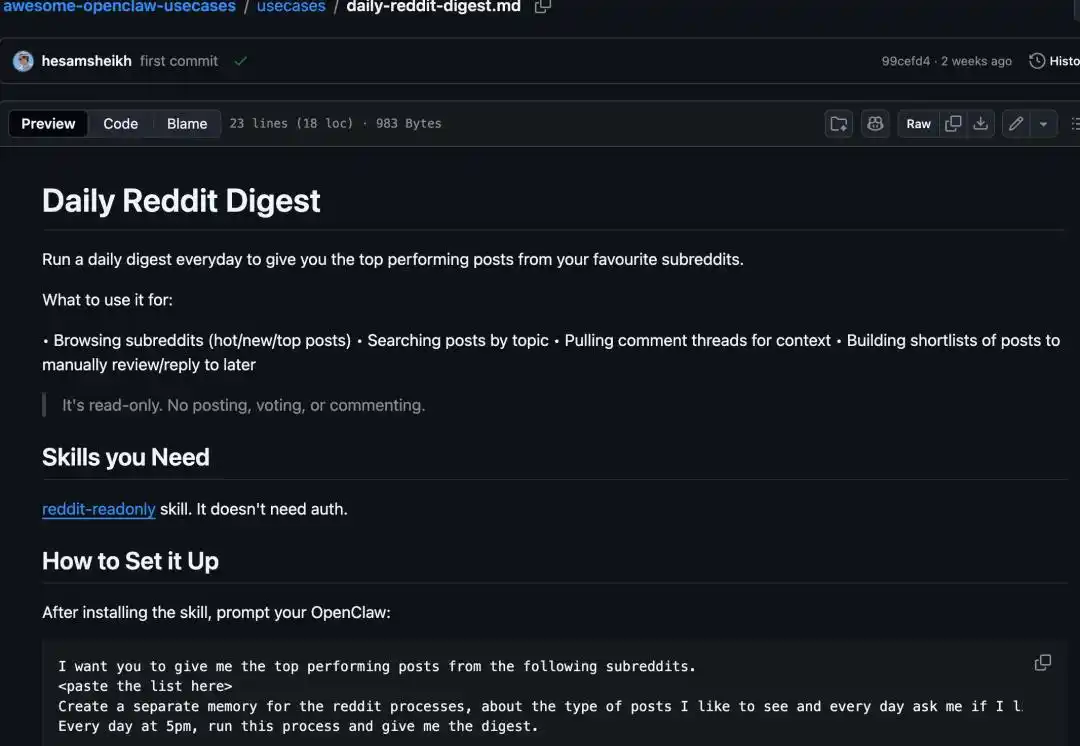Viewport: 1080px width, 746px height.
Task: Click the green commit status checkmark
Action: tap(240, 61)
